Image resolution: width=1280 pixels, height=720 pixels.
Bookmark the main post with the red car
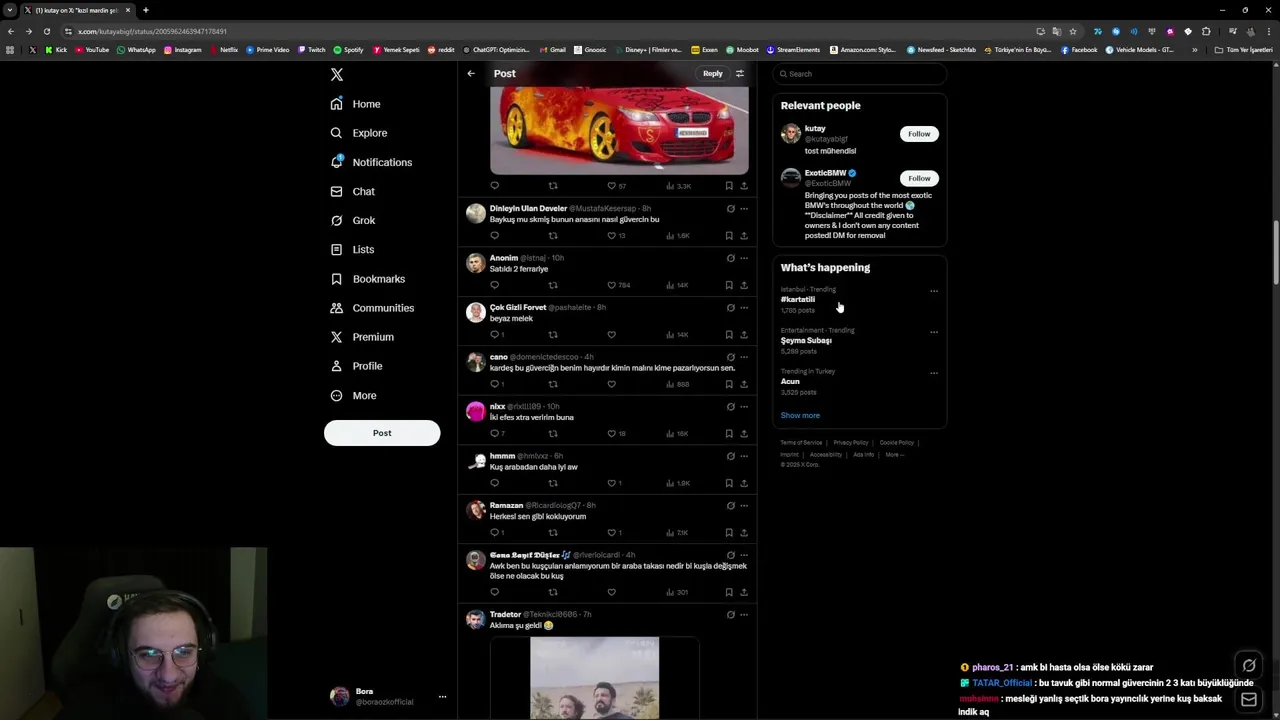pyautogui.click(x=729, y=185)
